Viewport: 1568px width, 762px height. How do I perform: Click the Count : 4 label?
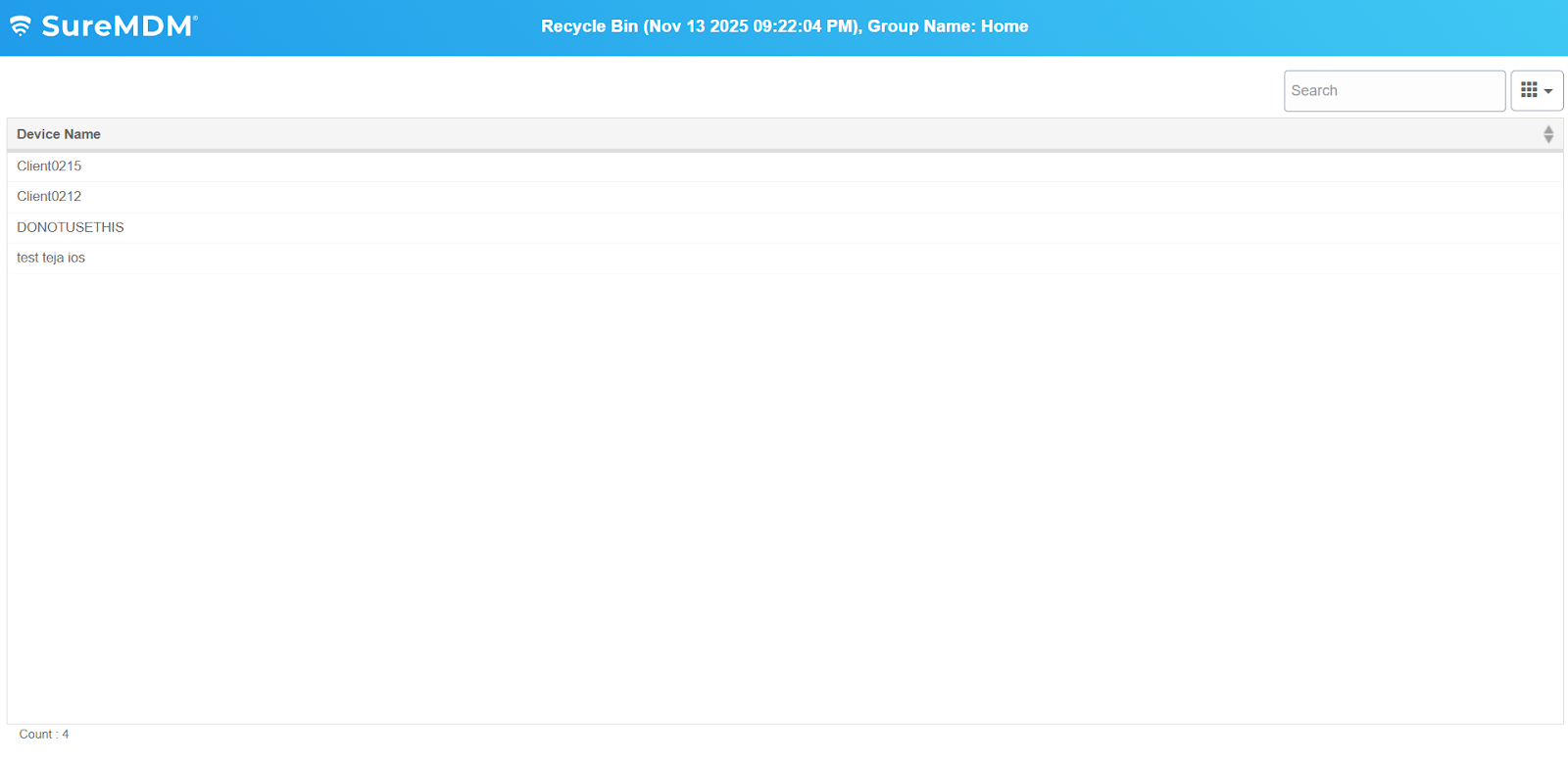coord(44,735)
